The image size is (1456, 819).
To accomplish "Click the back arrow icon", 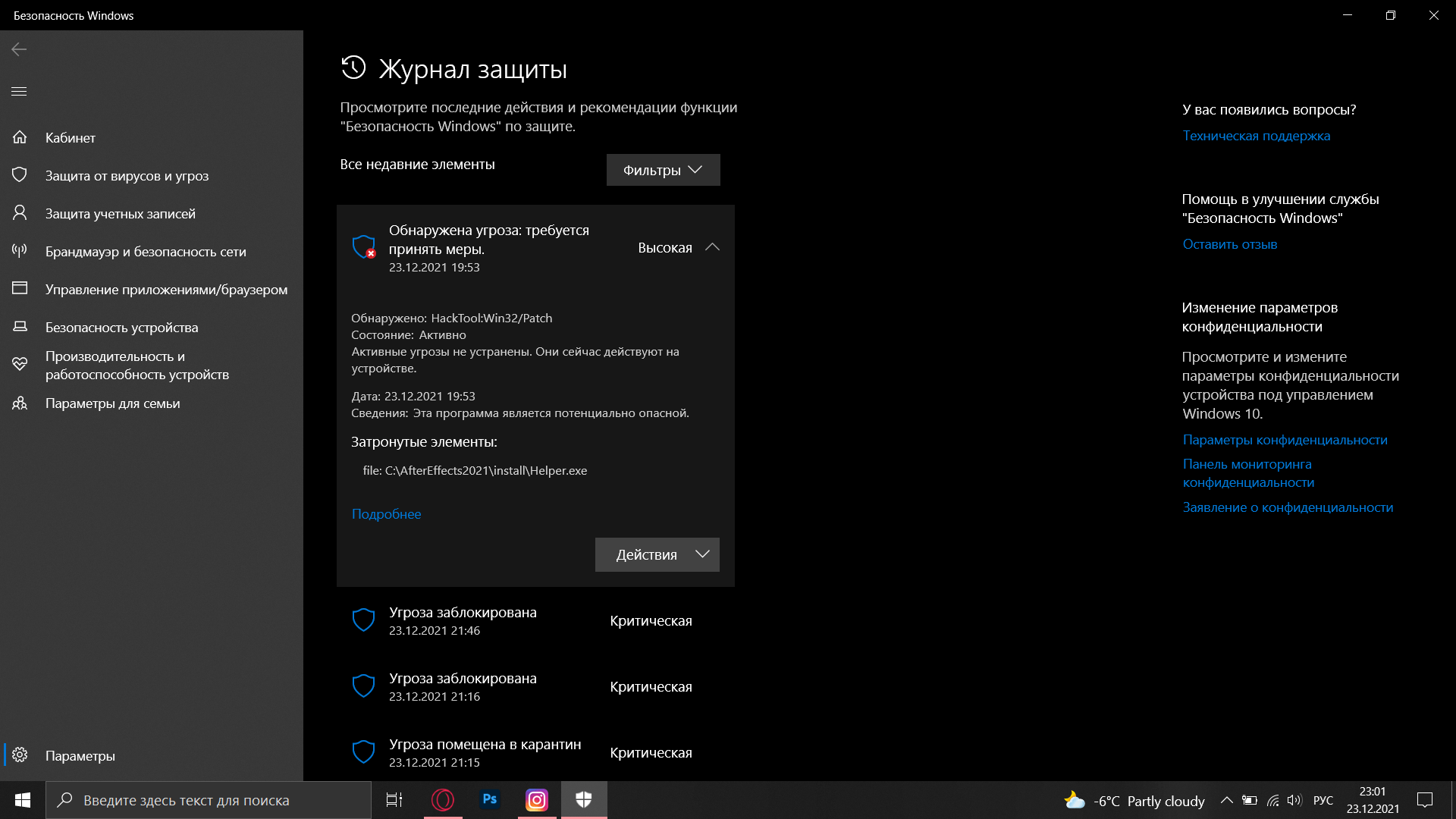I will point(19,49).
